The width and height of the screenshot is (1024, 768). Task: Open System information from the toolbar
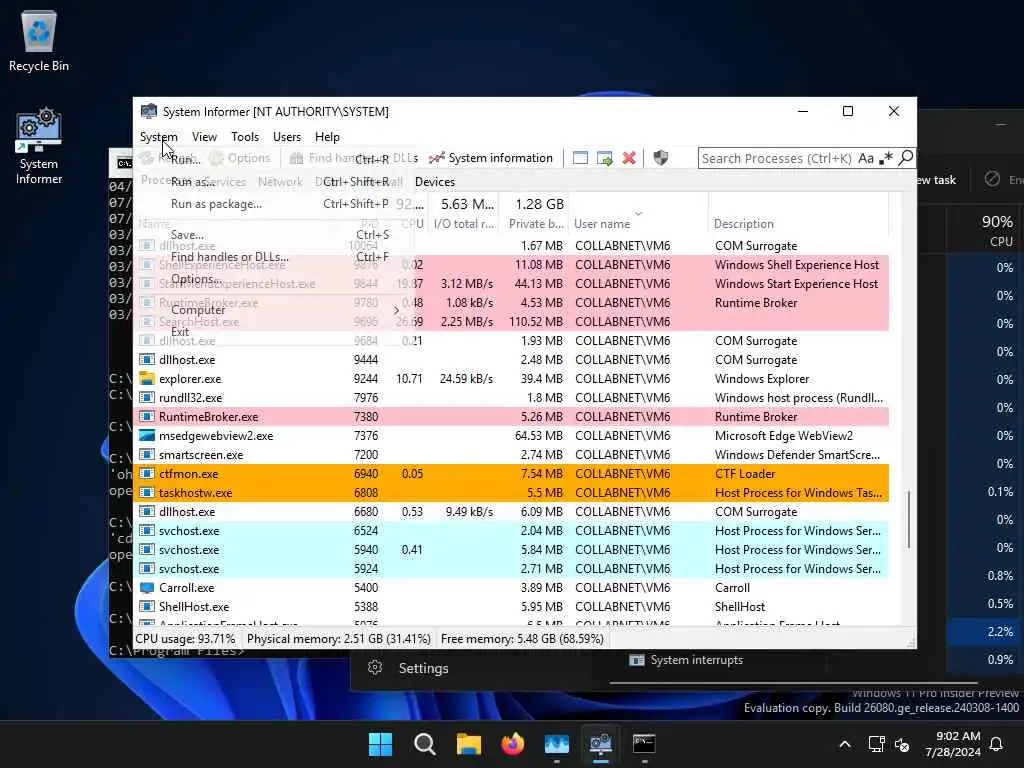point(491,158)
